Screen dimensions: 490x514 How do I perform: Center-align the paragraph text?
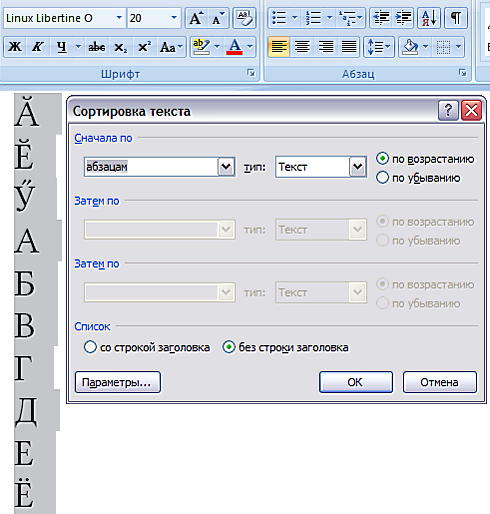[x=302, y=47]
